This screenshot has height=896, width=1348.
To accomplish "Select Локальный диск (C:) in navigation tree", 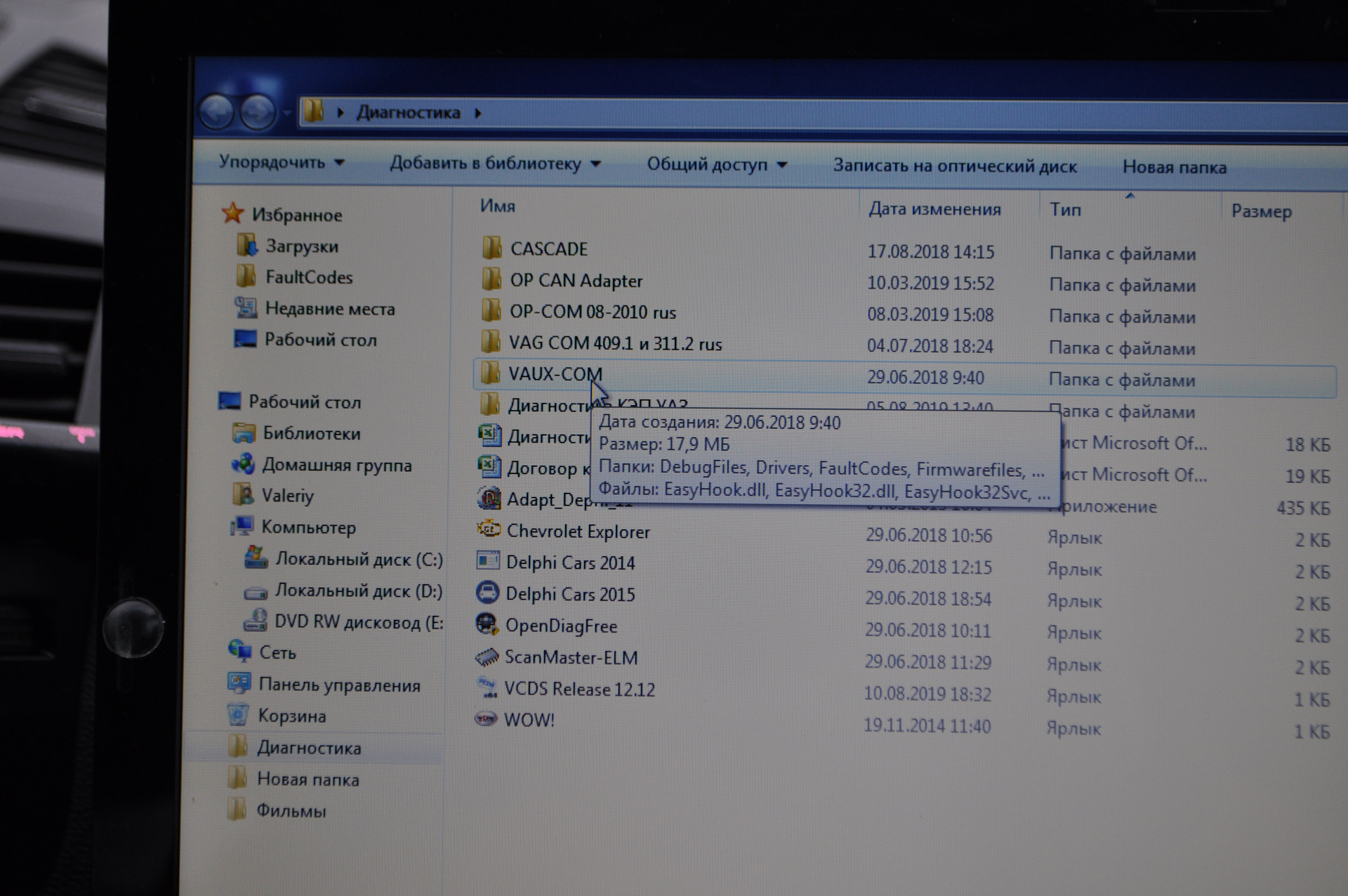I will coord(358,560).
